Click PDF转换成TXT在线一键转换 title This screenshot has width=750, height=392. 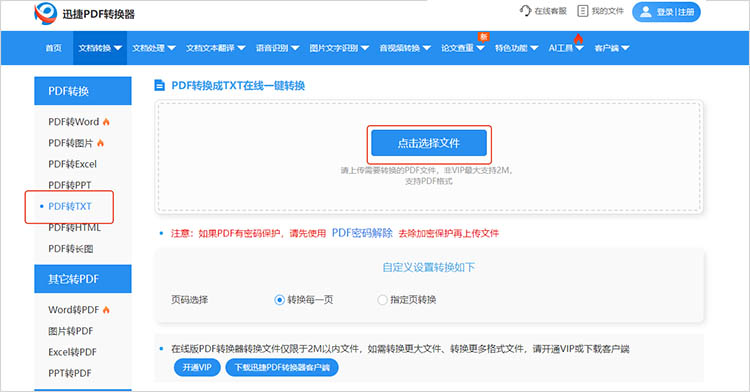point(238,86)
